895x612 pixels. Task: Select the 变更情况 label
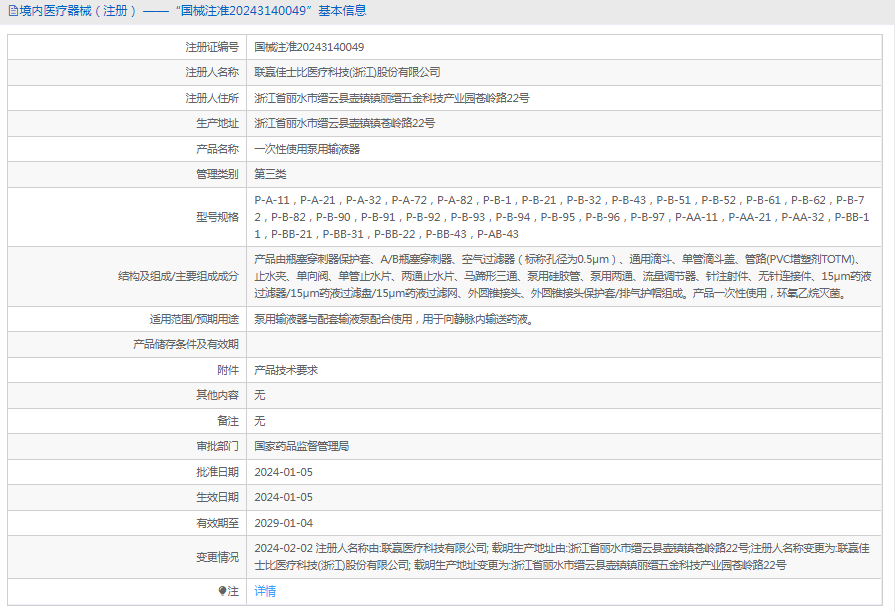click(217, 557)
